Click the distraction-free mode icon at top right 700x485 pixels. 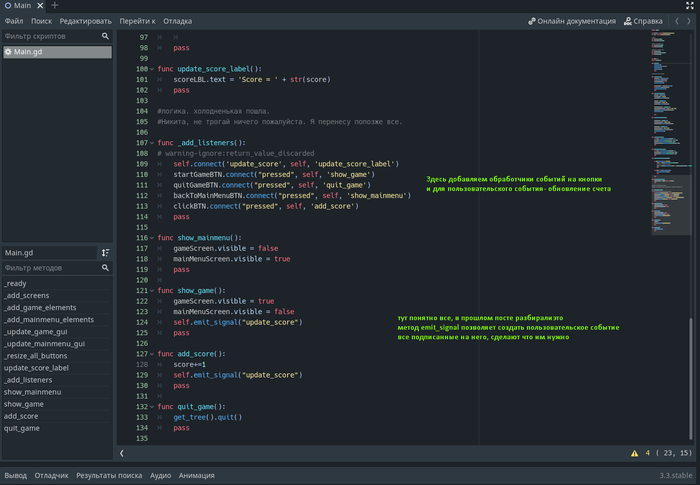(x=691, y=6)
